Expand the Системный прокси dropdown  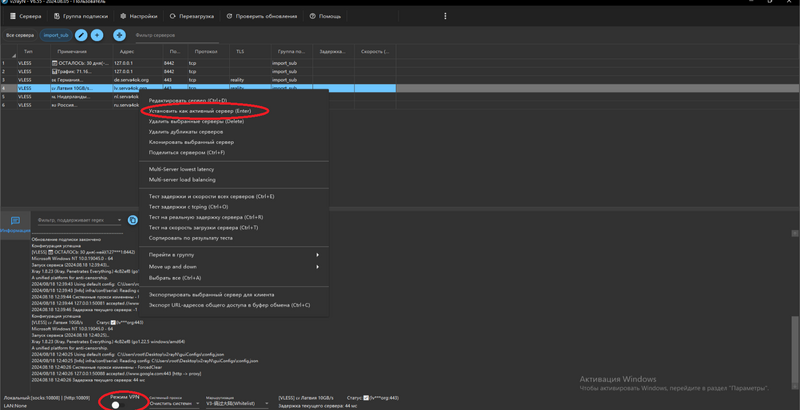coord(173,404)
